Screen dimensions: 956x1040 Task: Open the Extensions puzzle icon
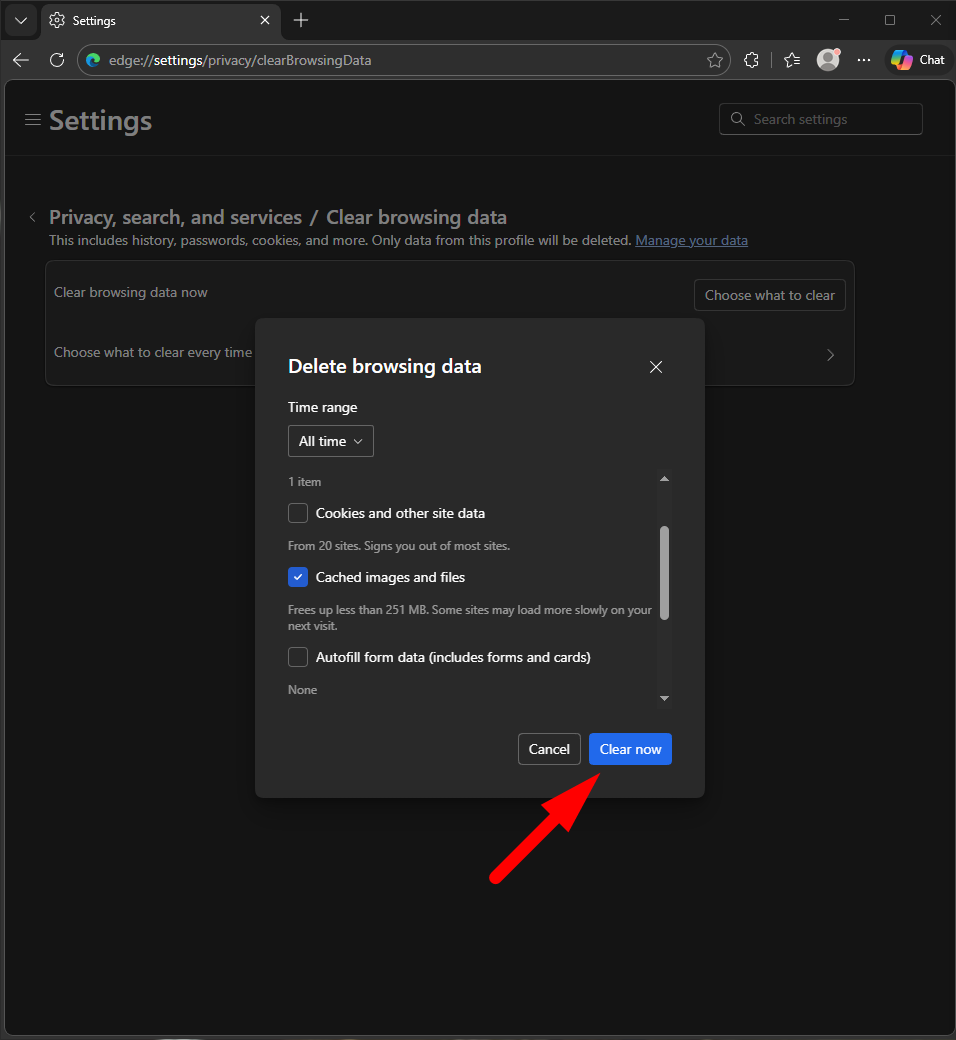pyautogui.click(x=751, y=60)
